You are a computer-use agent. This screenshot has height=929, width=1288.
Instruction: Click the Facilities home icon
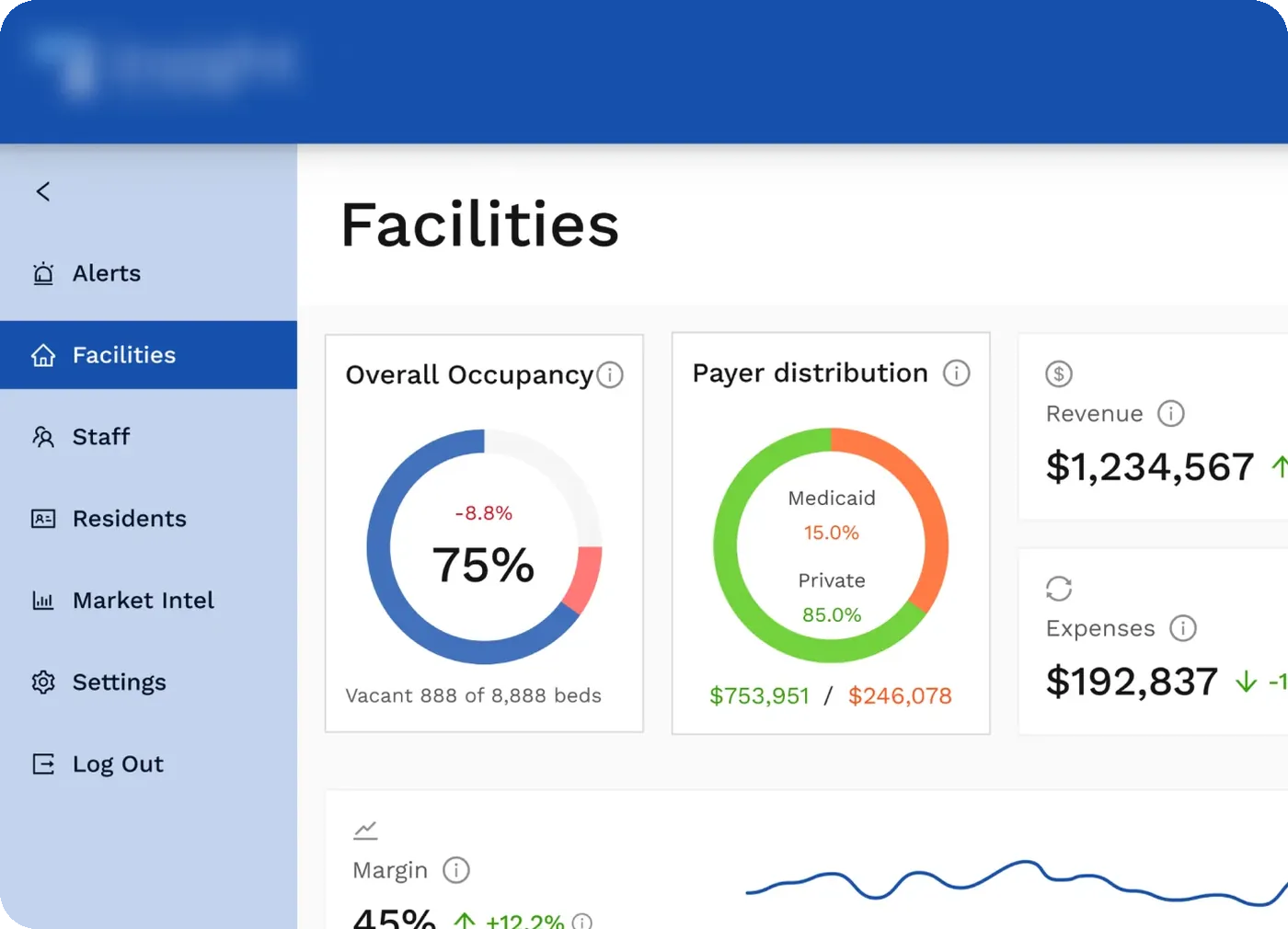[x=43, y=355]
